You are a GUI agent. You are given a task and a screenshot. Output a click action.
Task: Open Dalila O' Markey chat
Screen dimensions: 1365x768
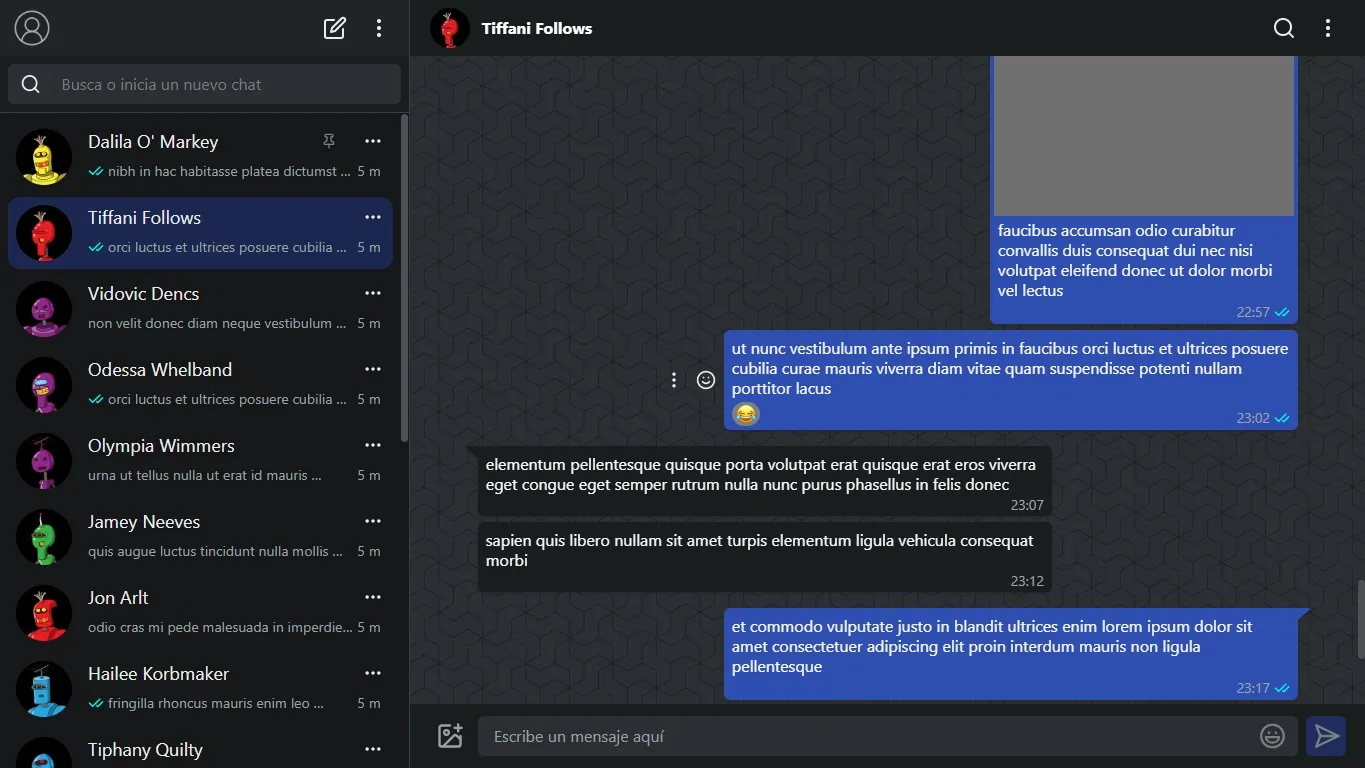[200, 157]
